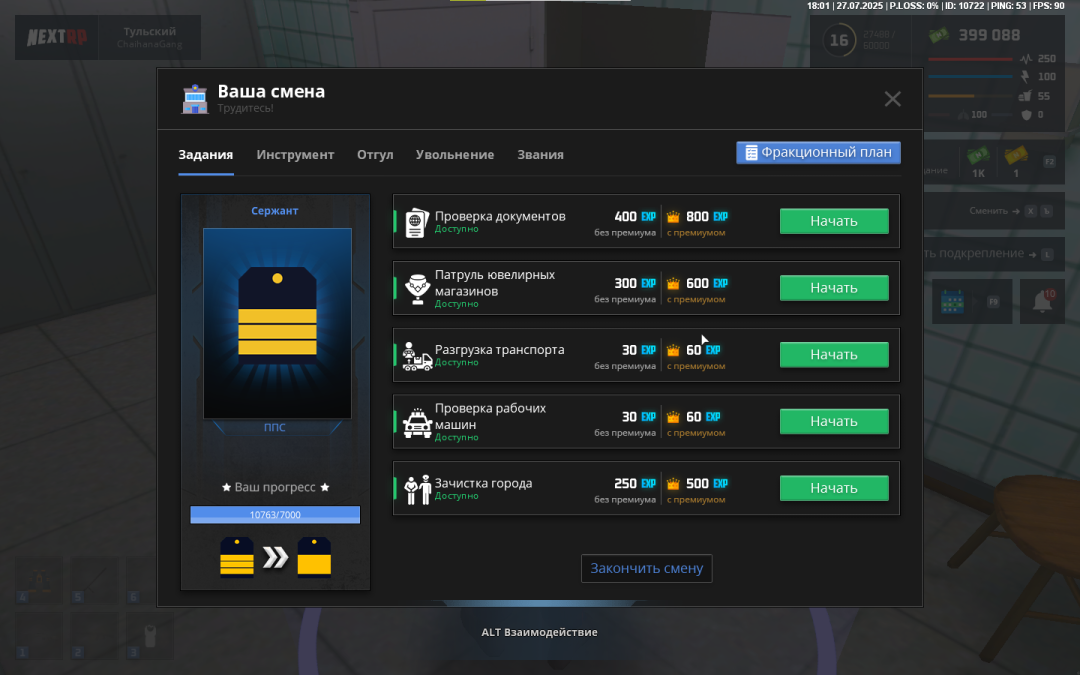Click inventory slot 3 with item

[x=149, y=634]
